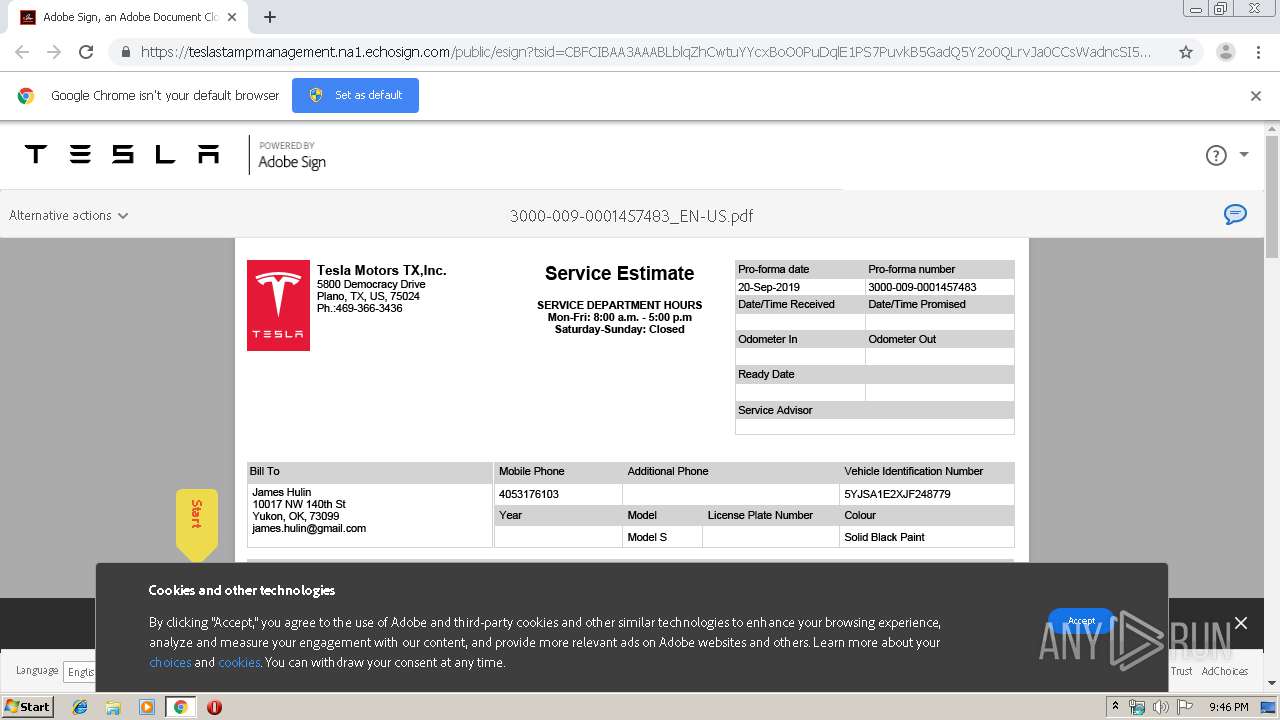Click the Service Estimate heading
The image size is (1280, 720).
[x=619, y=273]
